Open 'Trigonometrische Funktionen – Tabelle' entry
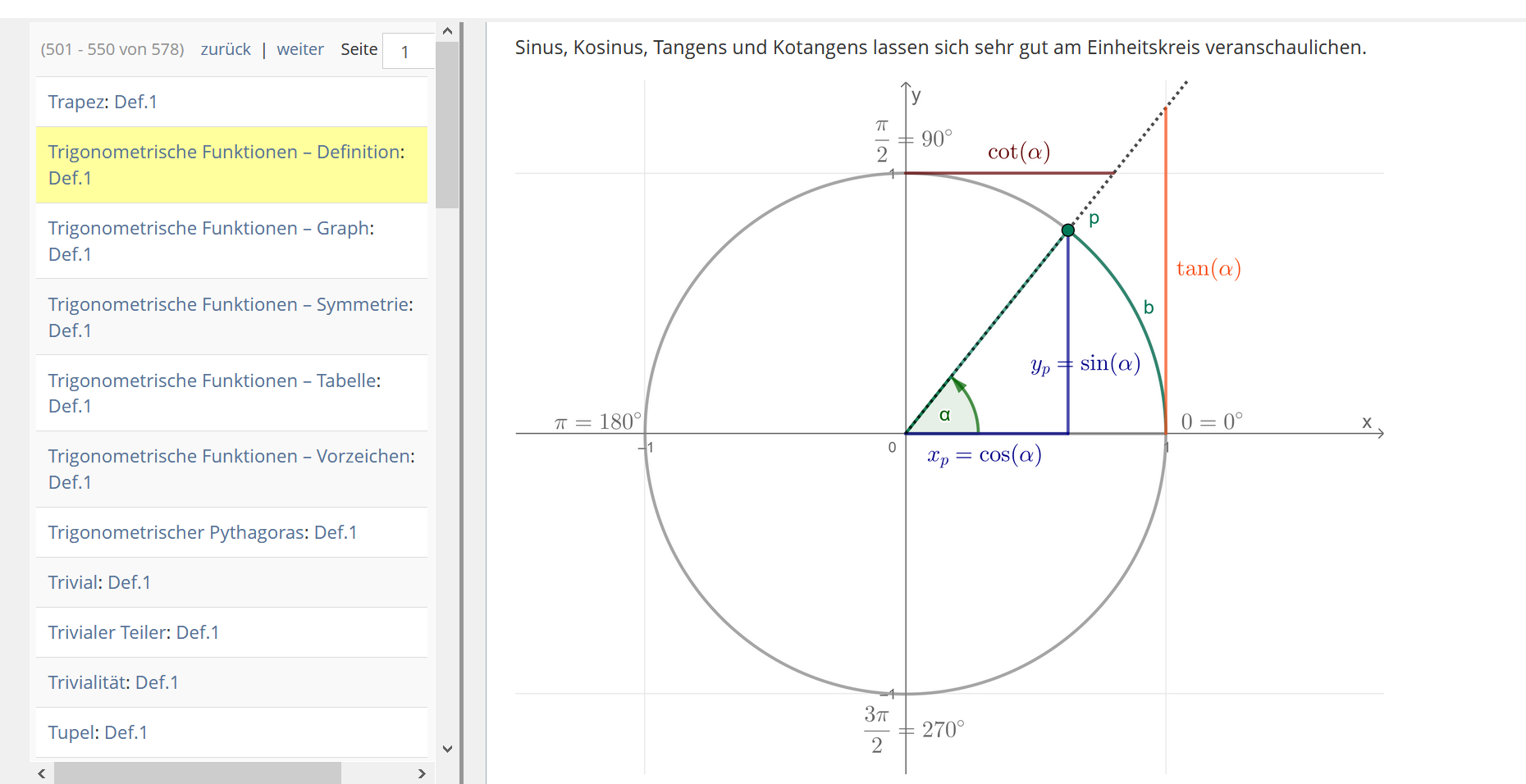 [x=214, y=393]
